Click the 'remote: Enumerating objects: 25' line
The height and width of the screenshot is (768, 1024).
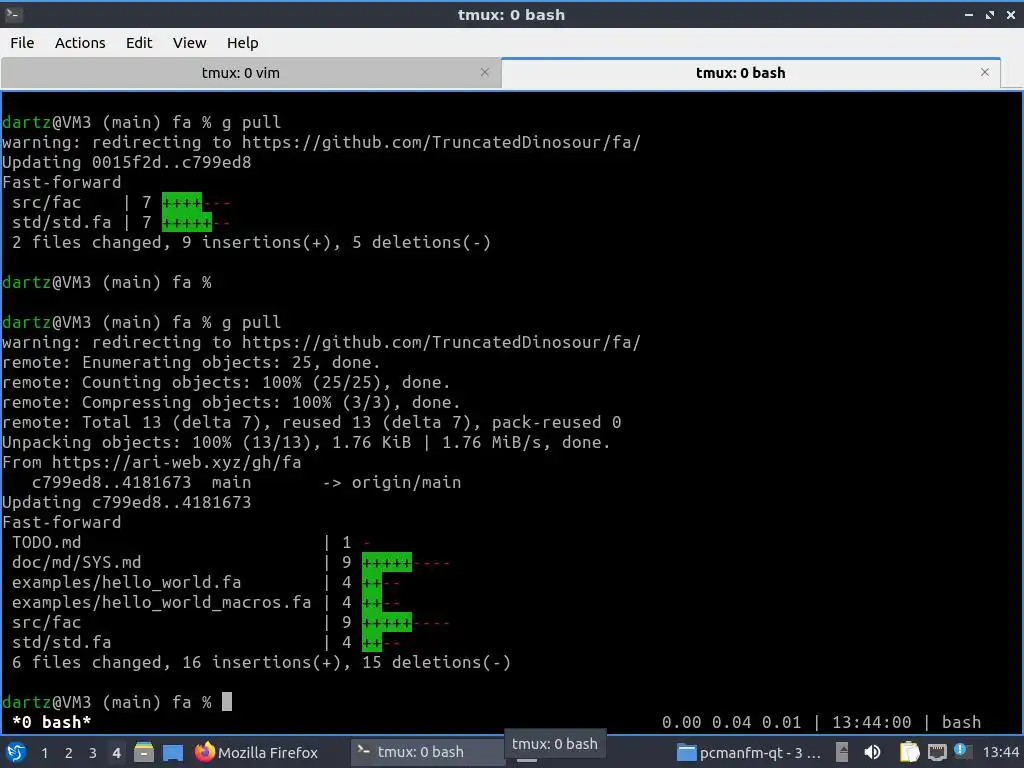pos(191,362)
